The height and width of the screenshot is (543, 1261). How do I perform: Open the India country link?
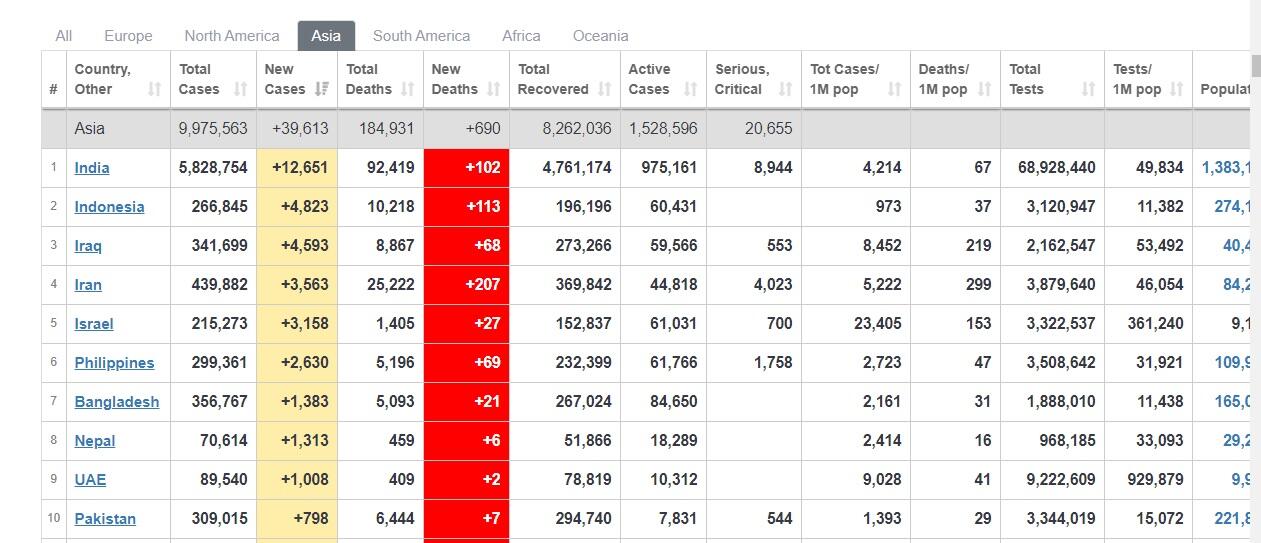pyautogui.click(x=92, y=168)
